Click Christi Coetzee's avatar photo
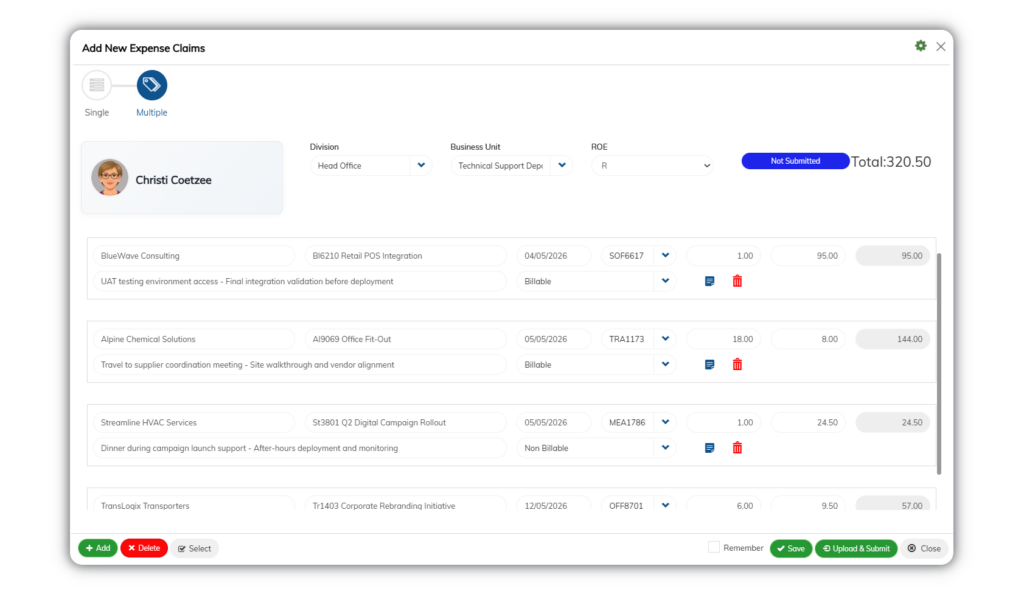Viewport: 1024px width, 594px height. click(x=109, y=178)
